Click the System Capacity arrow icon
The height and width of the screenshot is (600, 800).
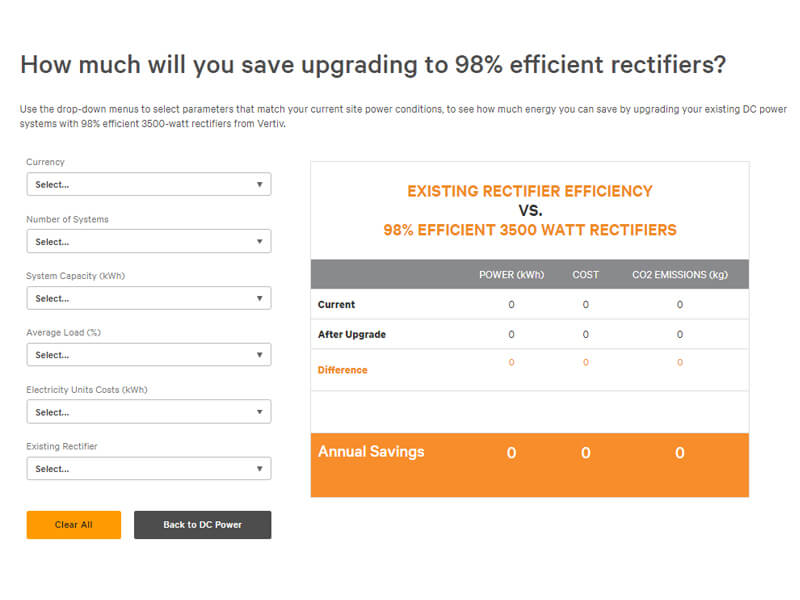point(260,299)
